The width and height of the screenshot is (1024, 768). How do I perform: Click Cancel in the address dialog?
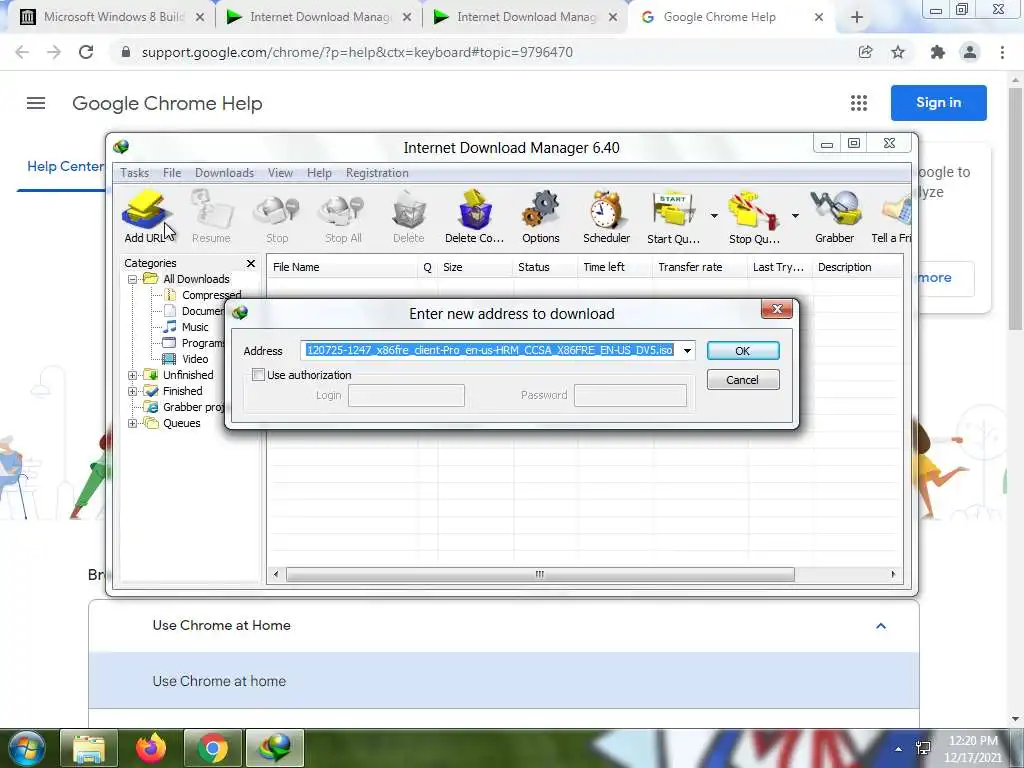tap(743, 380)
